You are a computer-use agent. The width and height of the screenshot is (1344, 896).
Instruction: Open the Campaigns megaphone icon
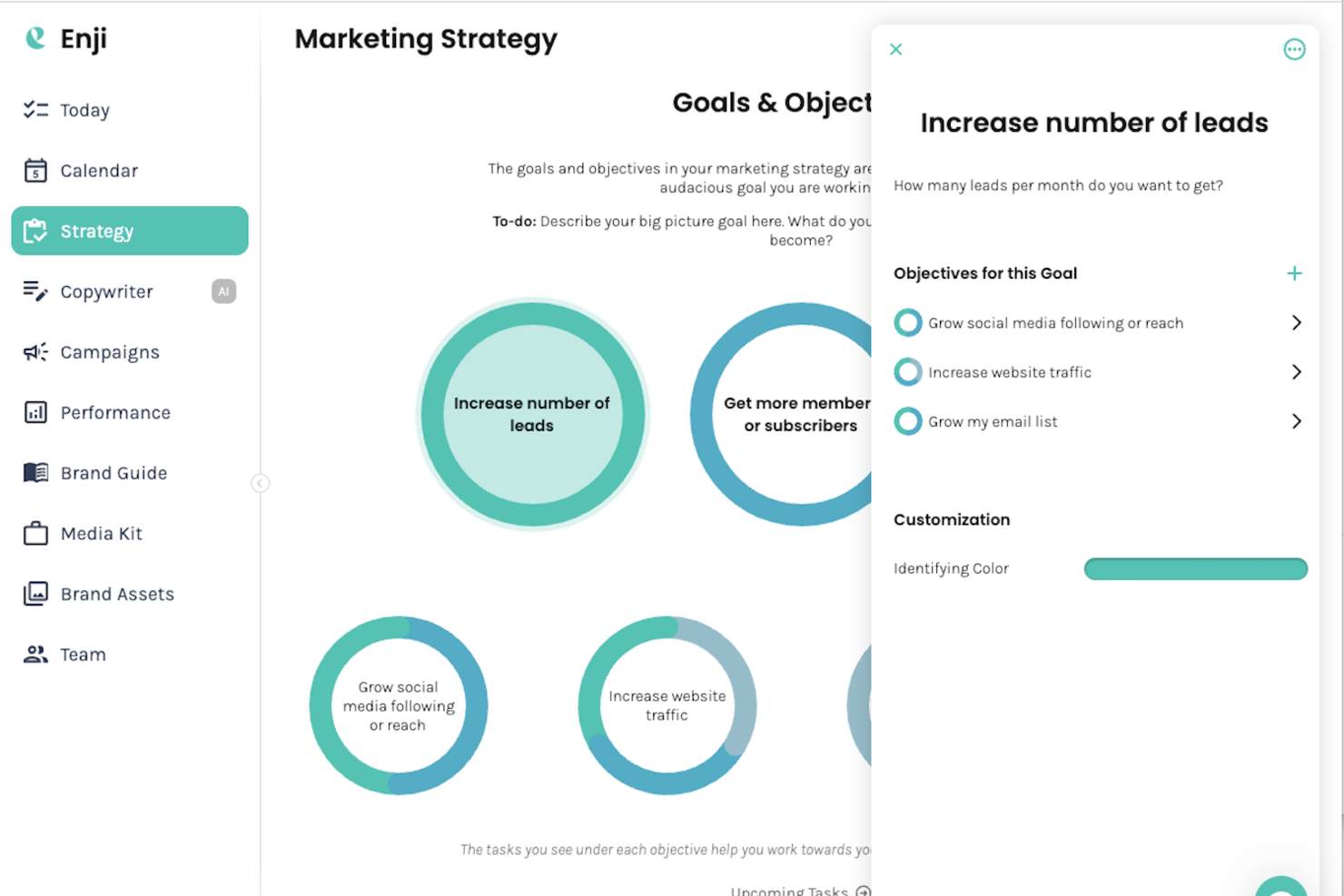[x=35, y=351]
